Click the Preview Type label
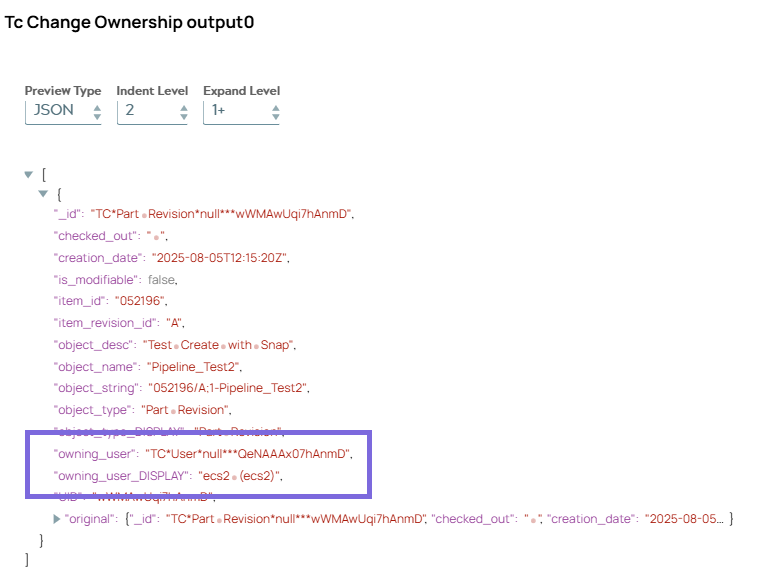780x575 pixels. tap(63, 91)
